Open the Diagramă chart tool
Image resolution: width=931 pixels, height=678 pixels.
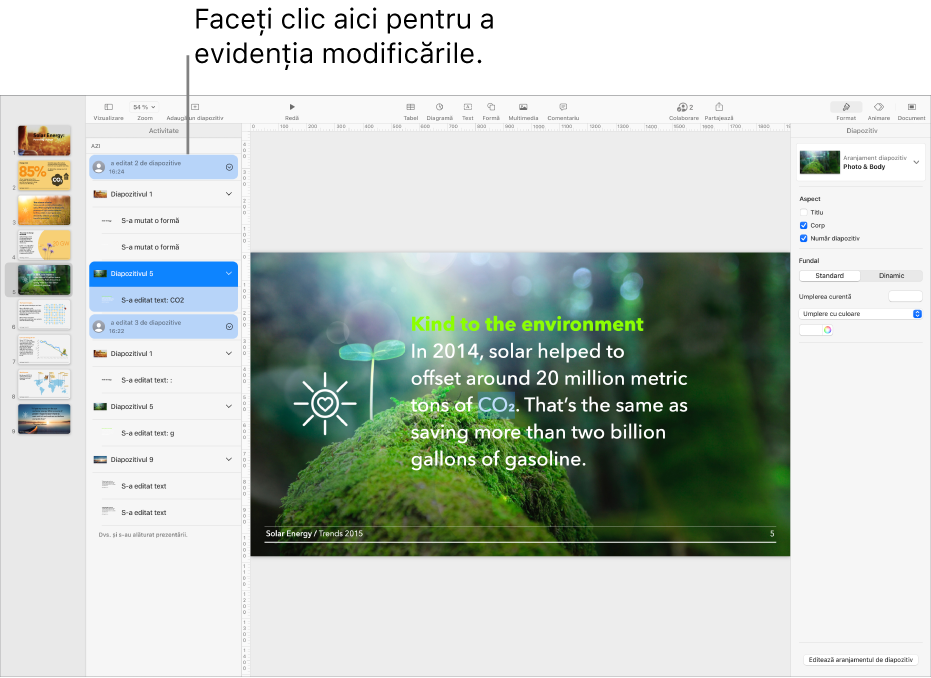point(439,107)
